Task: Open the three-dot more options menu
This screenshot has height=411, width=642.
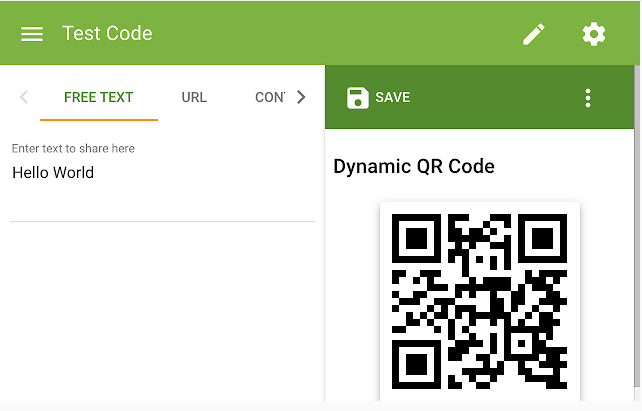Action: (588, 98)
